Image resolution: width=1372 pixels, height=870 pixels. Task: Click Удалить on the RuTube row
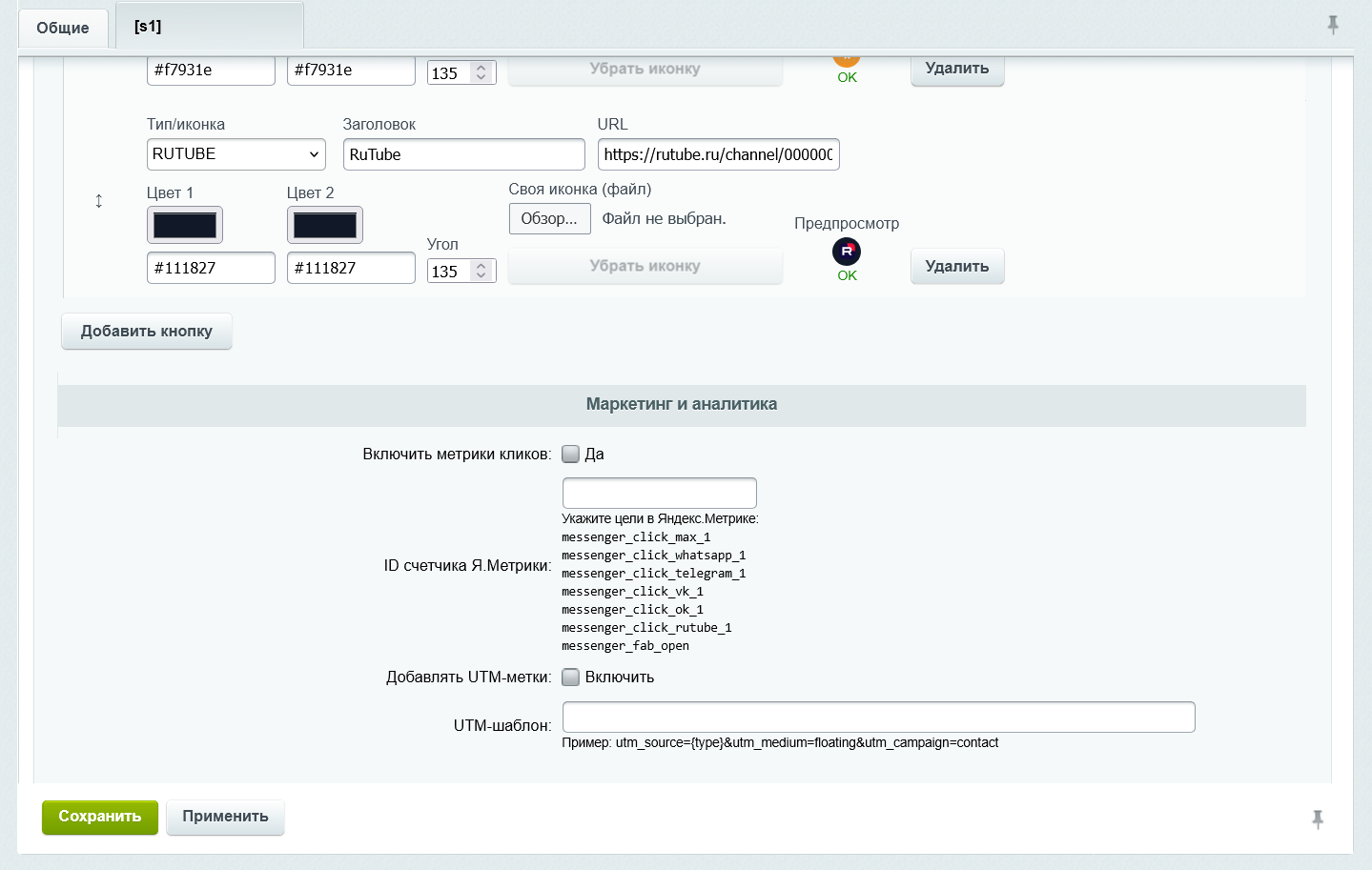(x=956, y=266)
